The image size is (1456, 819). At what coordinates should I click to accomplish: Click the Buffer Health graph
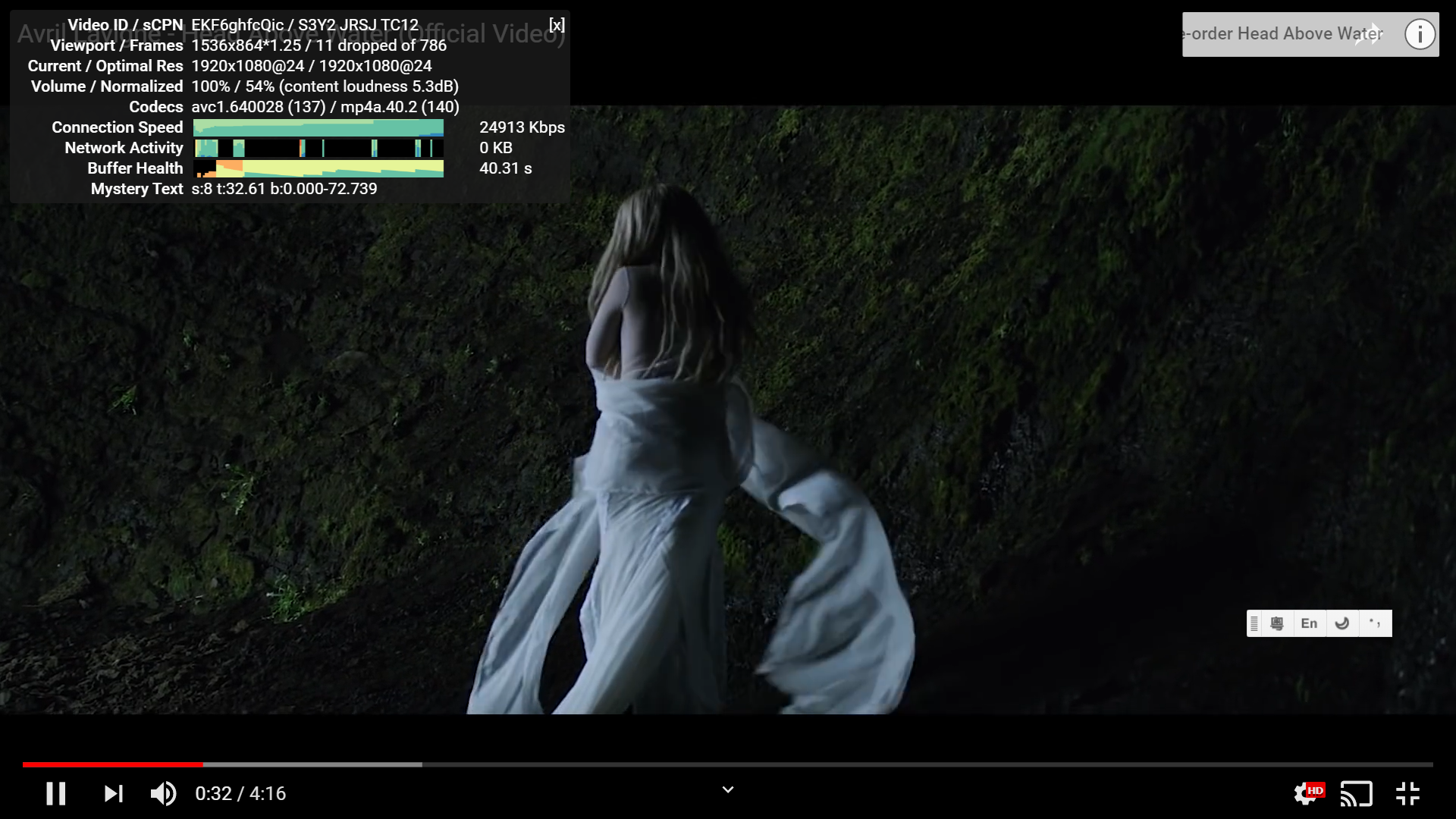(x=318, y=168)
